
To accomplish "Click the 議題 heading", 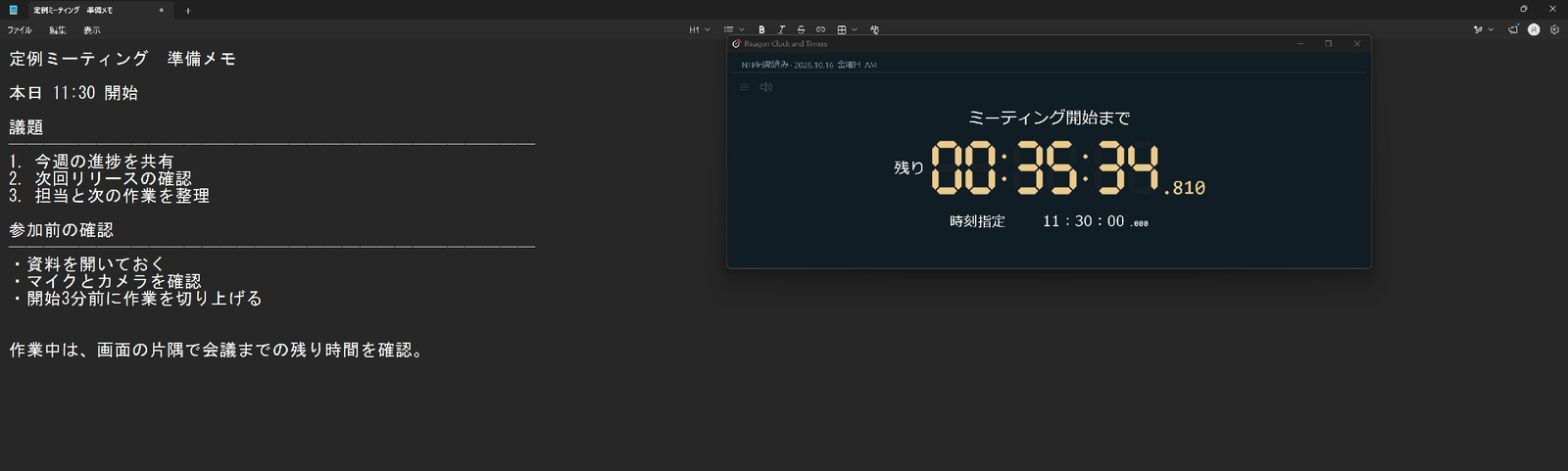I will [x=26, y=127].
